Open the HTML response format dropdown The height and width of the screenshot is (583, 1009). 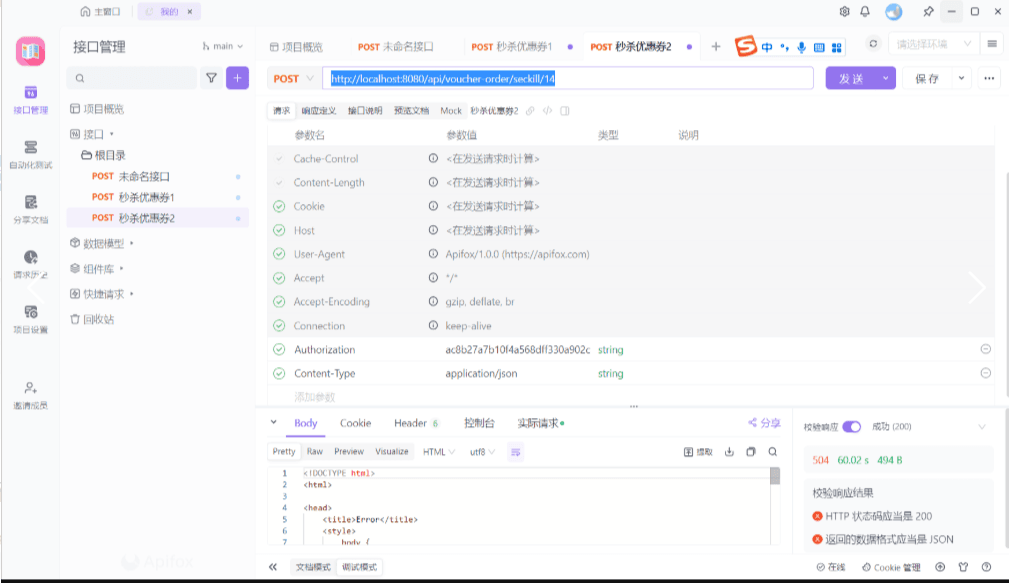pos(439,452)
